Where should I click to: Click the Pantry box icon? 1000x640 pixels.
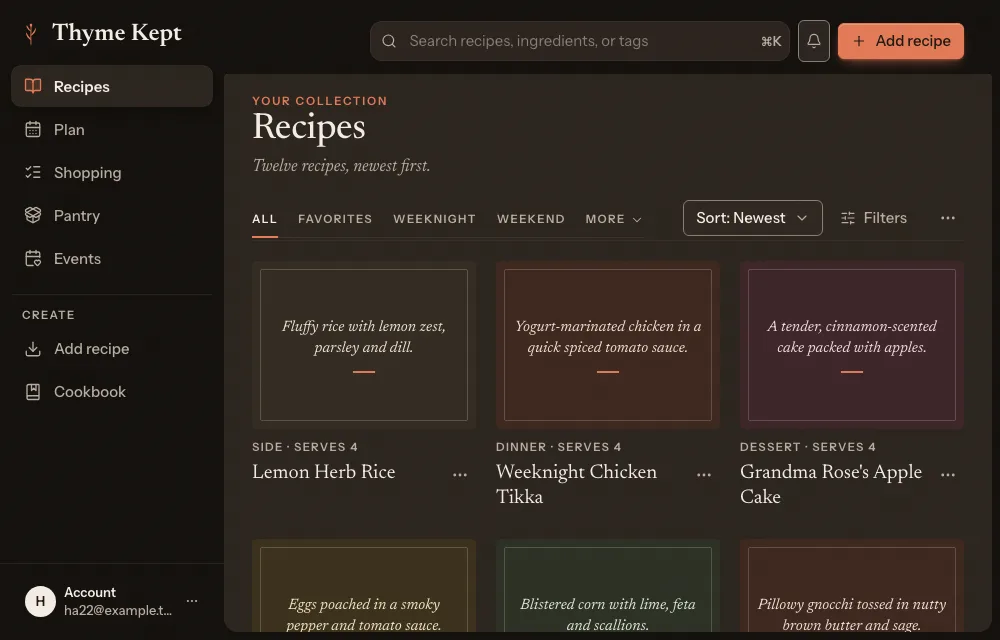tap(33, 215)
